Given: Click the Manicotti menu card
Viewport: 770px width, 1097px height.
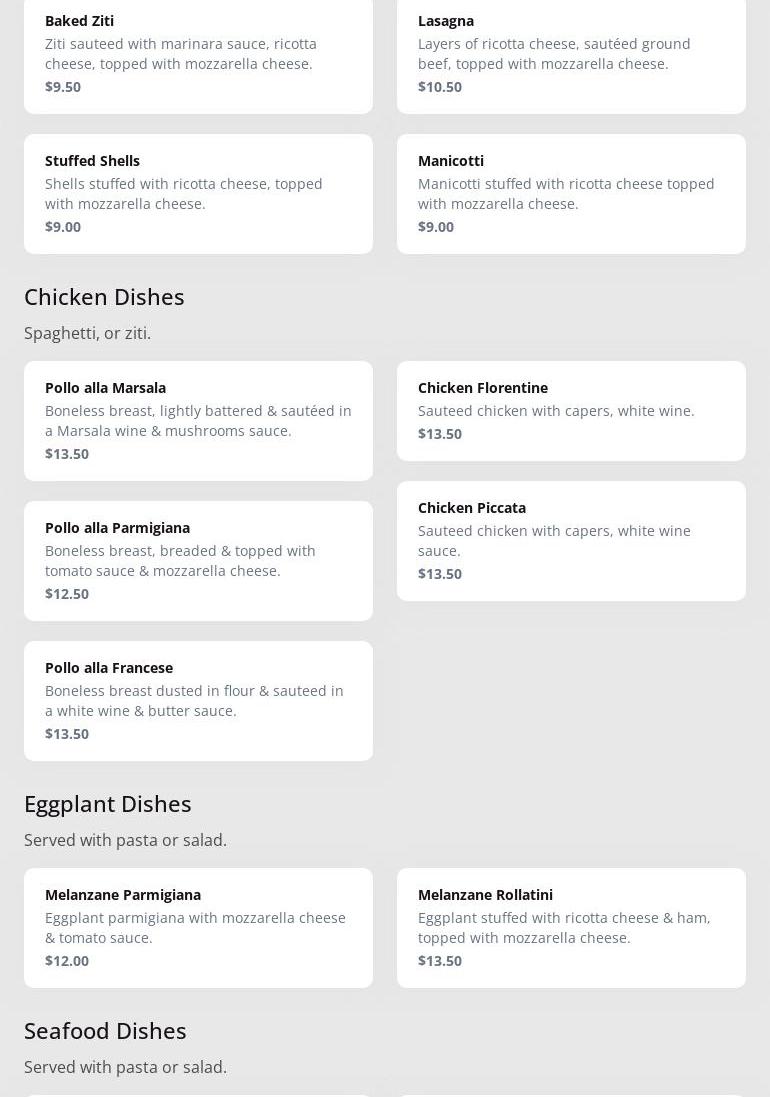Looking at the screenshot, I should (571, 193).
